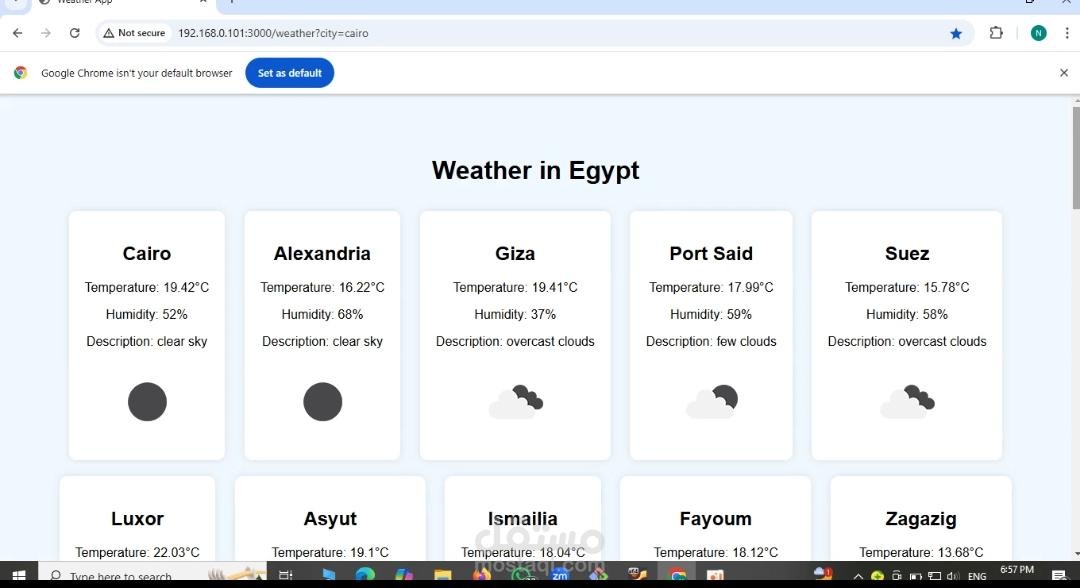Screen dimensions: 1080x588
Task: Click Temperature: 22.03°C in Luxor card
Action: 137,552
